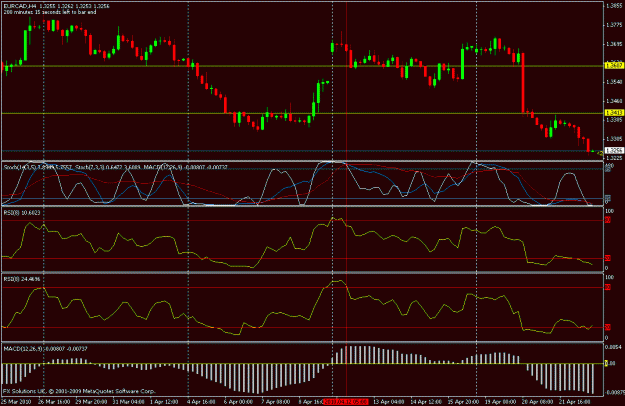Click the 25 Mar 2010 time label
The width and height of the screenshot is (625, 406).
(x=16, y=402)
